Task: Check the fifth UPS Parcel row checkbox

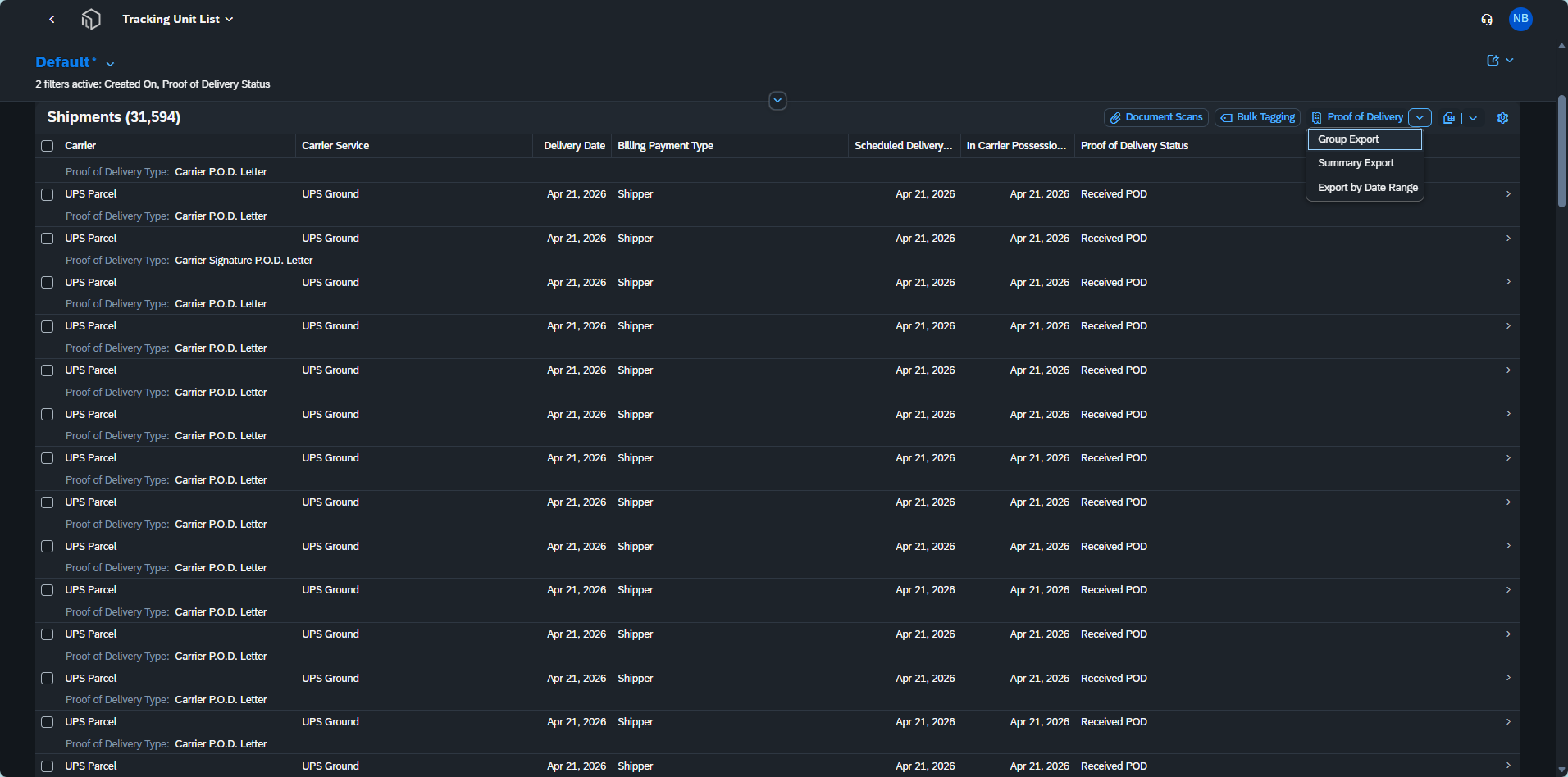Action: [x=48, y=370]
